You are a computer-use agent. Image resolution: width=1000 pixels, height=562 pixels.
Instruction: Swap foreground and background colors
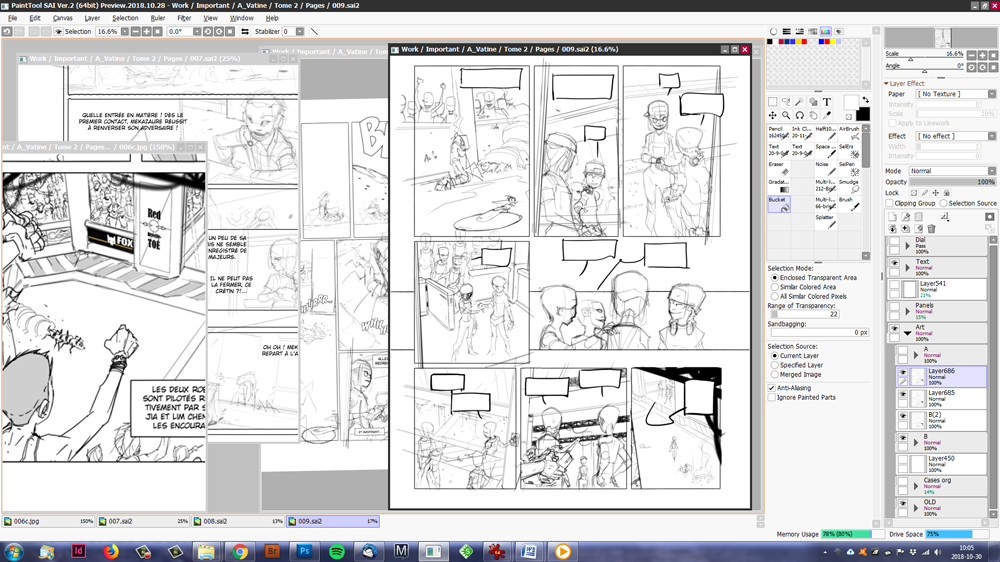(x=865, y=100)
